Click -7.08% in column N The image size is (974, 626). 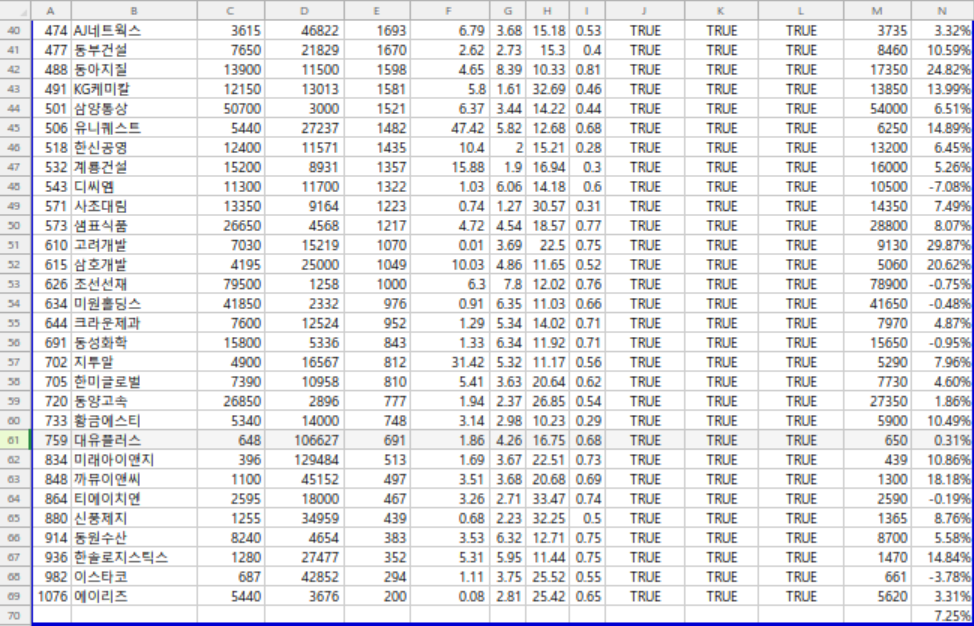point(942,187)
